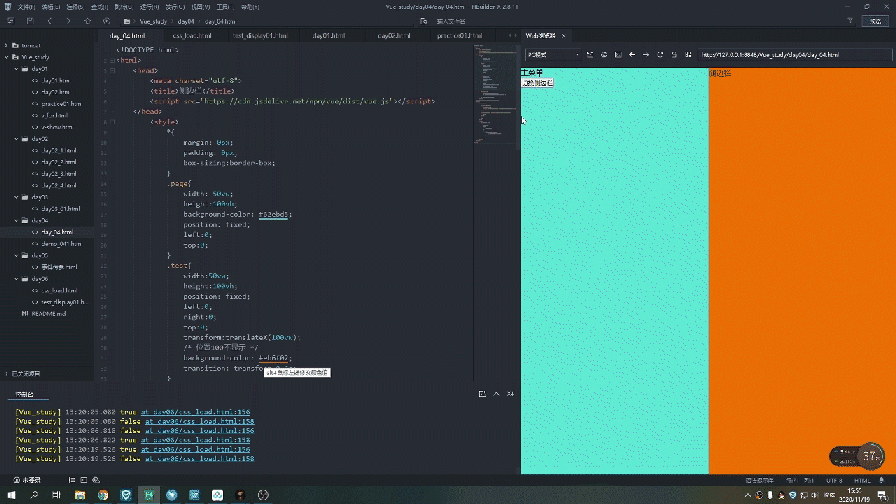Collapse the day02 folder
The image size is (896, 504).
(x=17, y=139)
